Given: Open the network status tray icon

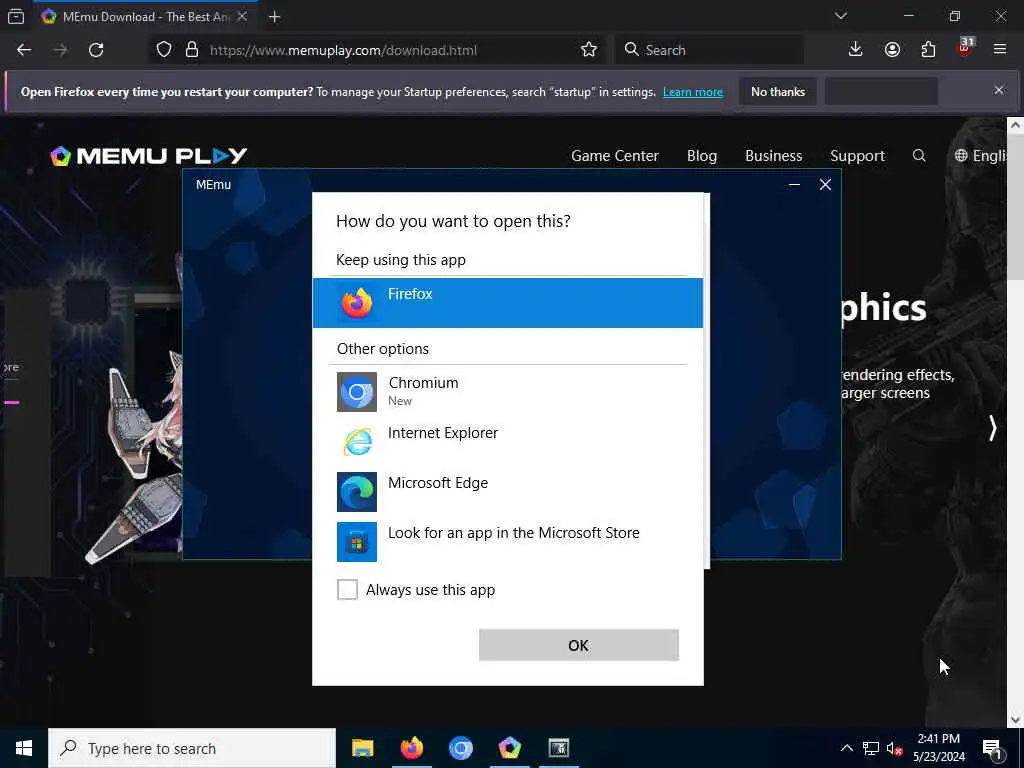Looking at the screenshot, I should point(871,748).
